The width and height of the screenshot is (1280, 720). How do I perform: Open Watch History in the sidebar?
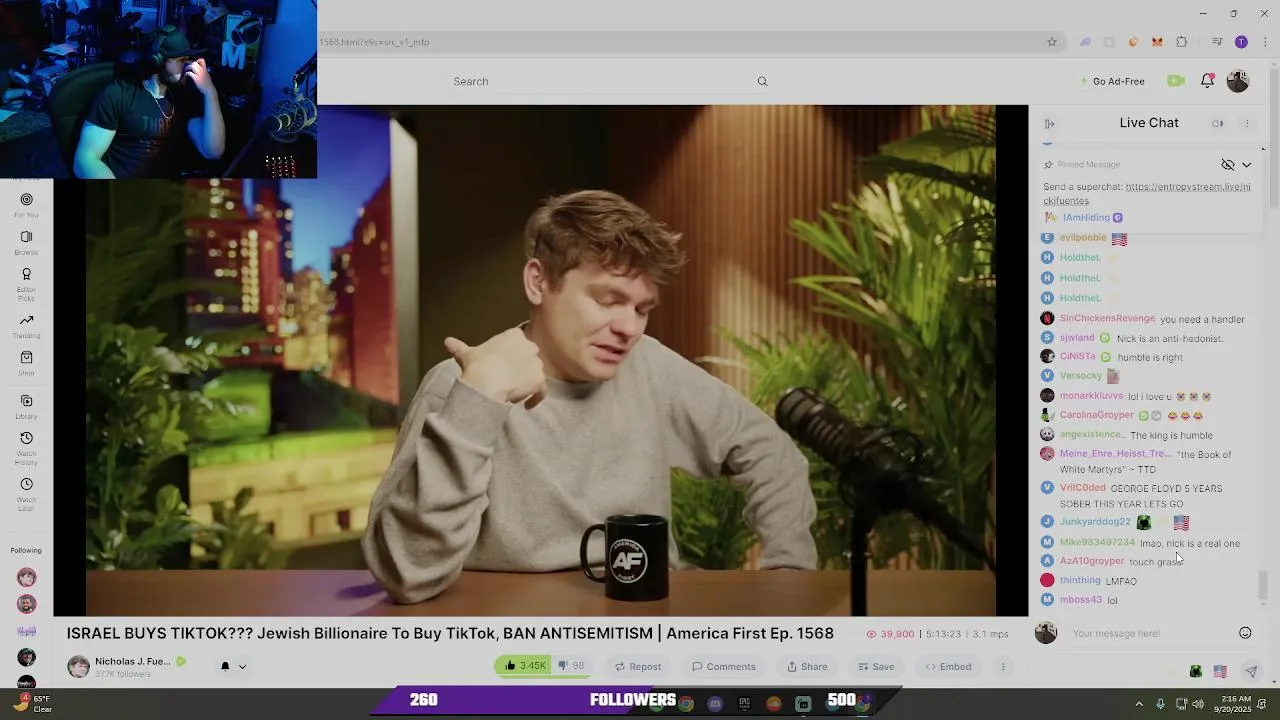(26, 448)
